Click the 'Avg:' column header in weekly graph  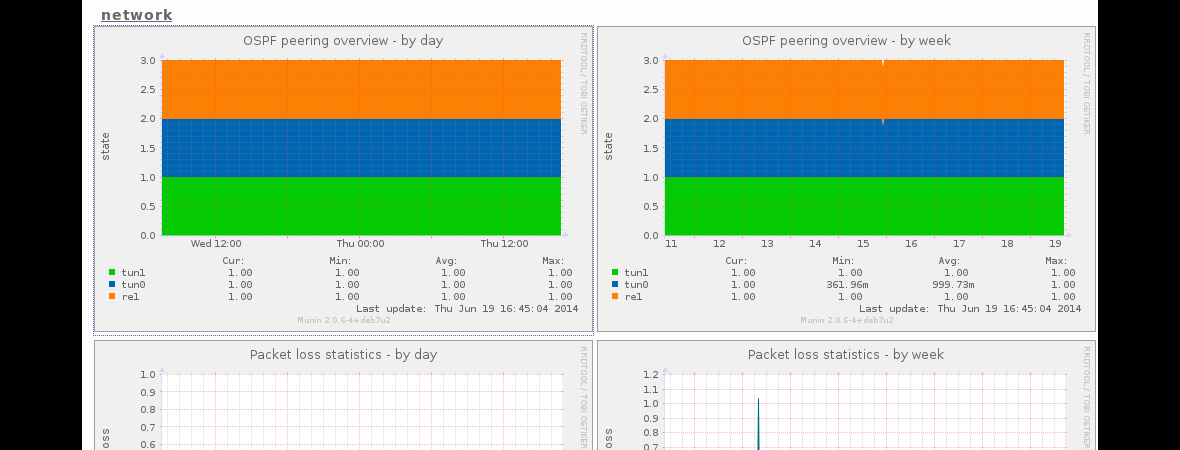pos(949,260)
